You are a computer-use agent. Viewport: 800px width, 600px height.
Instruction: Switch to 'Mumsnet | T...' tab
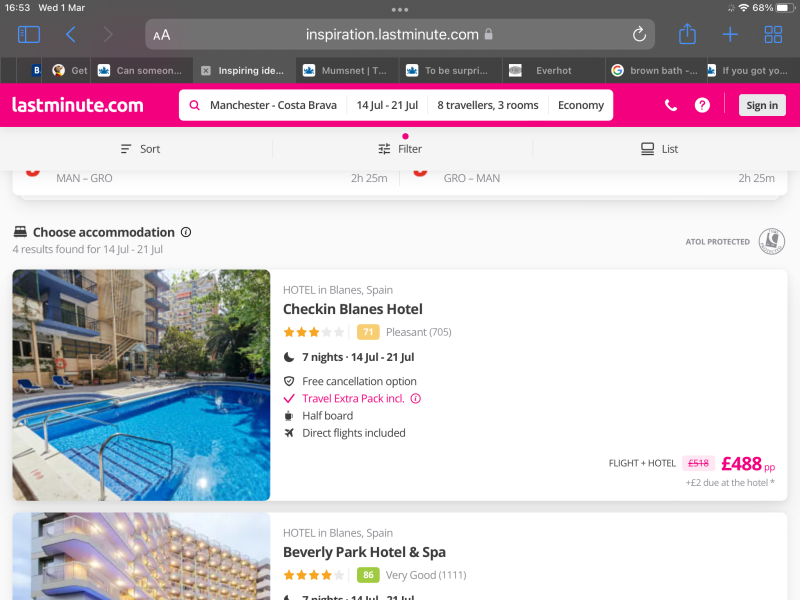(347, 70)
